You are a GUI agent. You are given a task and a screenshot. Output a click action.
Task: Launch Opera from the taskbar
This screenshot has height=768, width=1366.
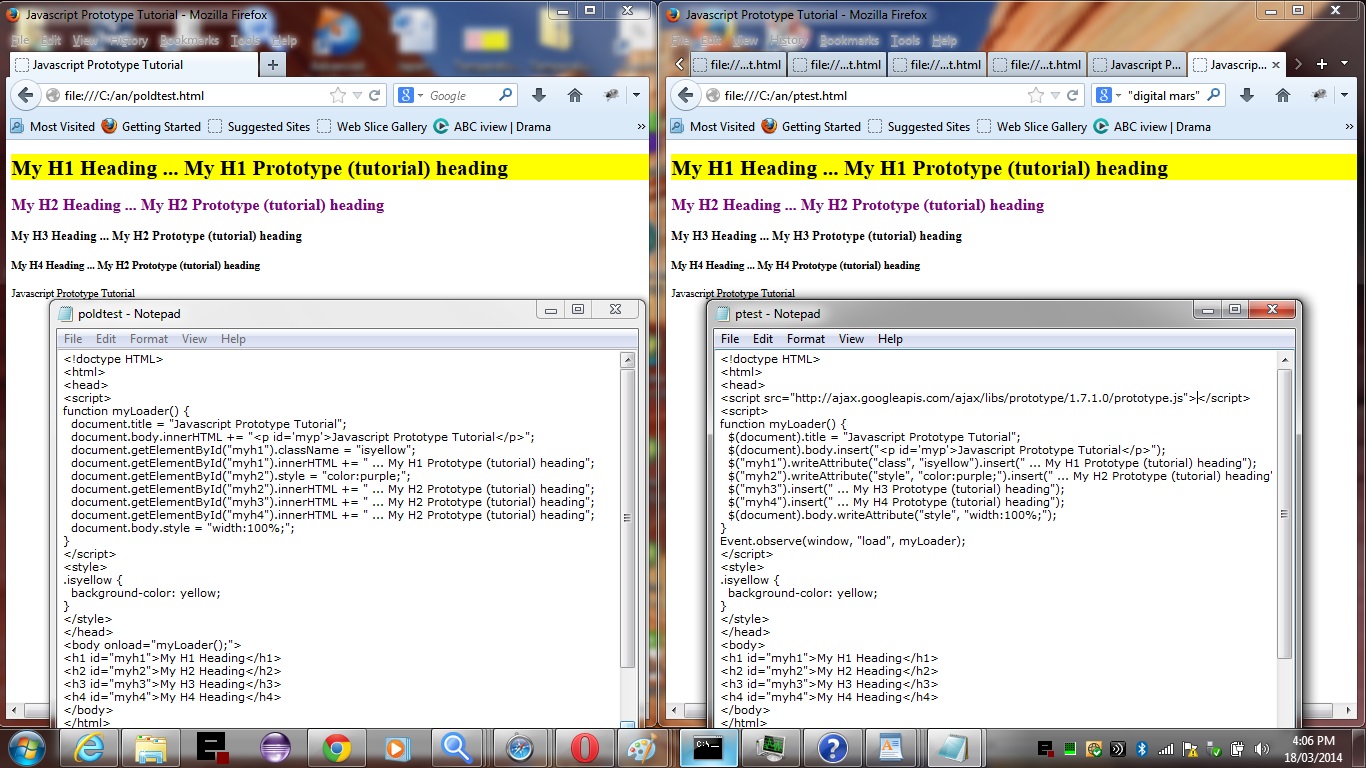pyautogui.click(x=584, y=748)
